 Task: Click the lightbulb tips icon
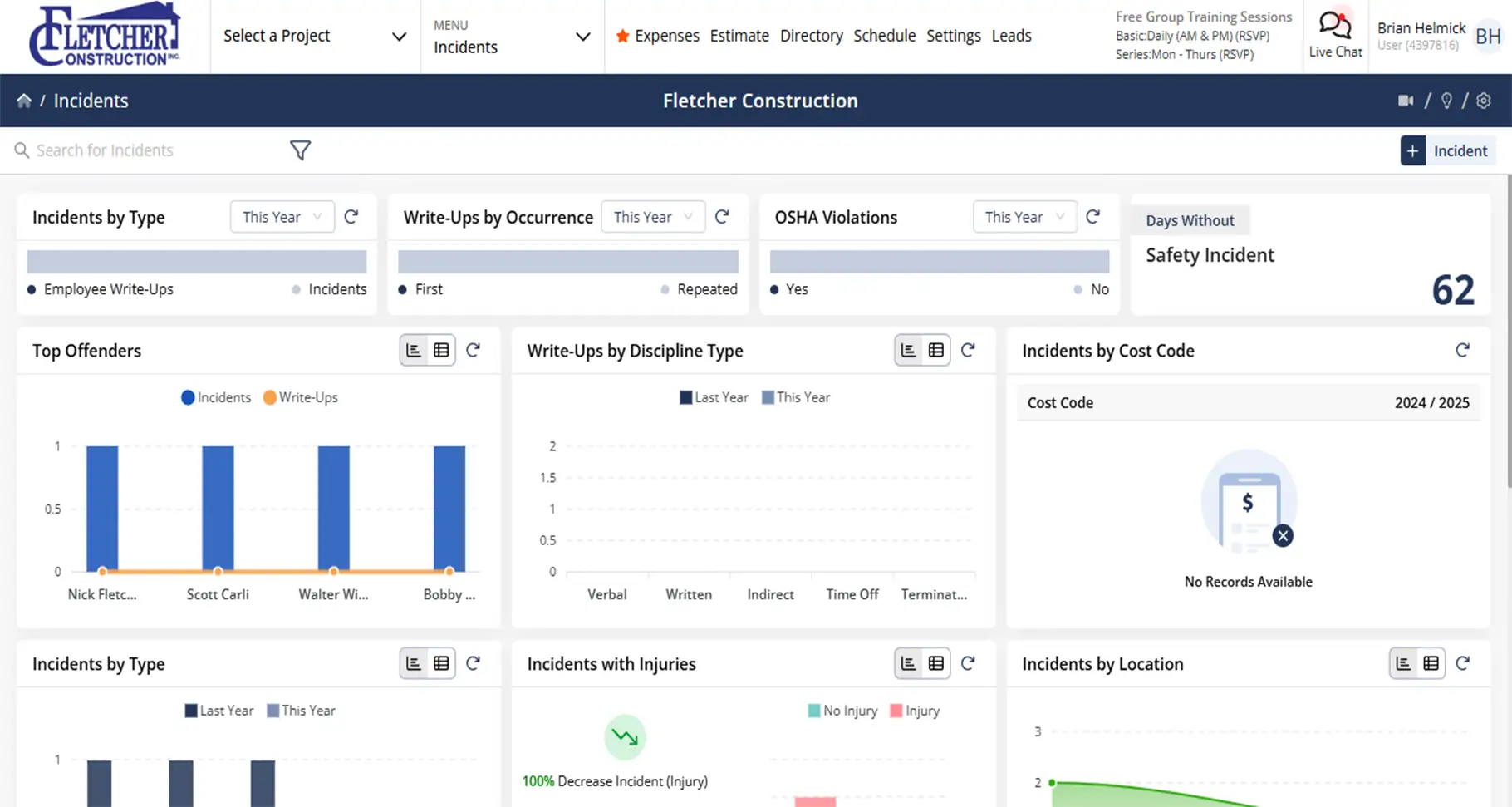[1446, 101]
